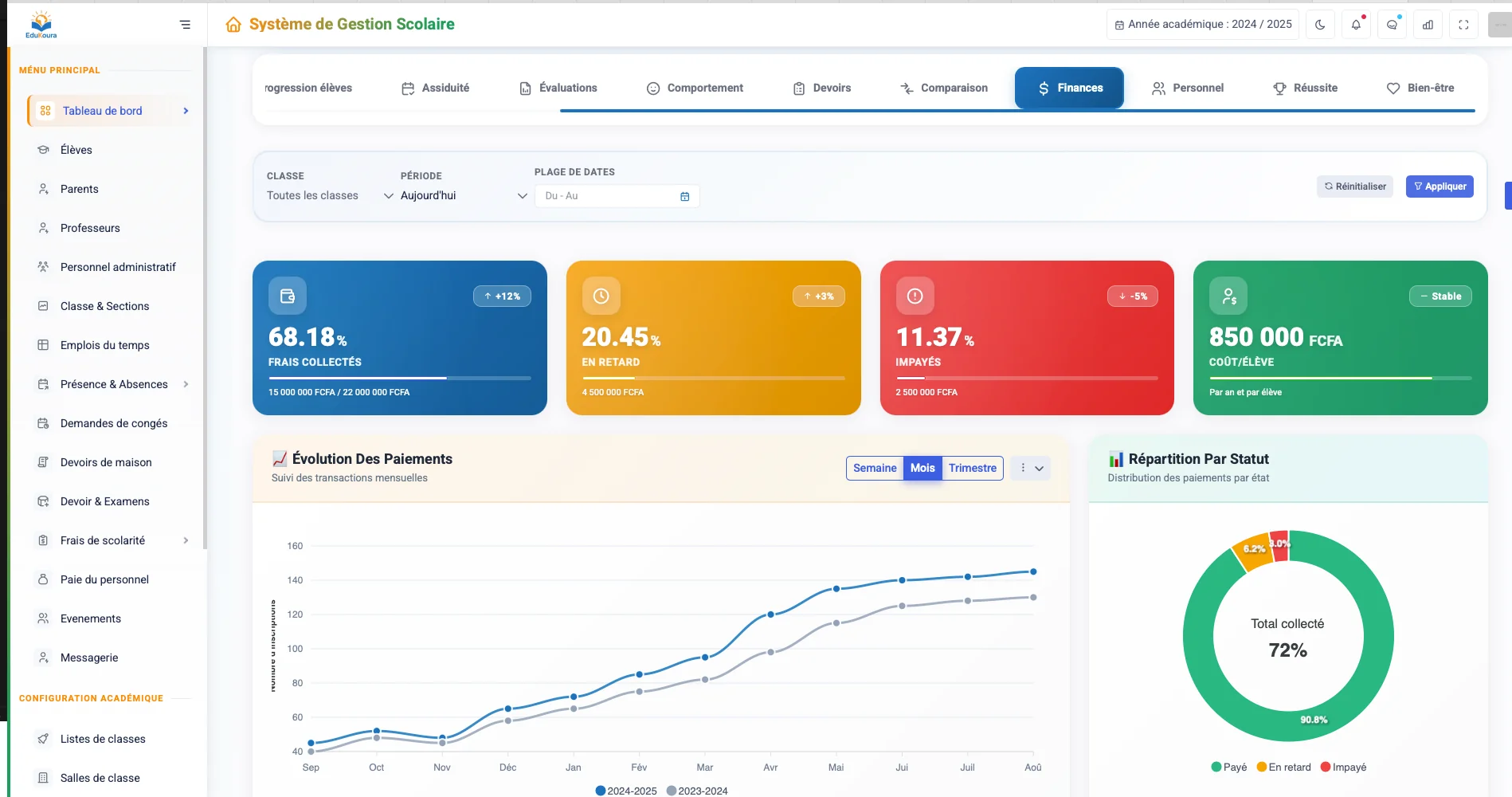The width and height of the screenshot is (1512, 797).
Task: Switch payments chart to Trimestre view
Action: (972, 469)
